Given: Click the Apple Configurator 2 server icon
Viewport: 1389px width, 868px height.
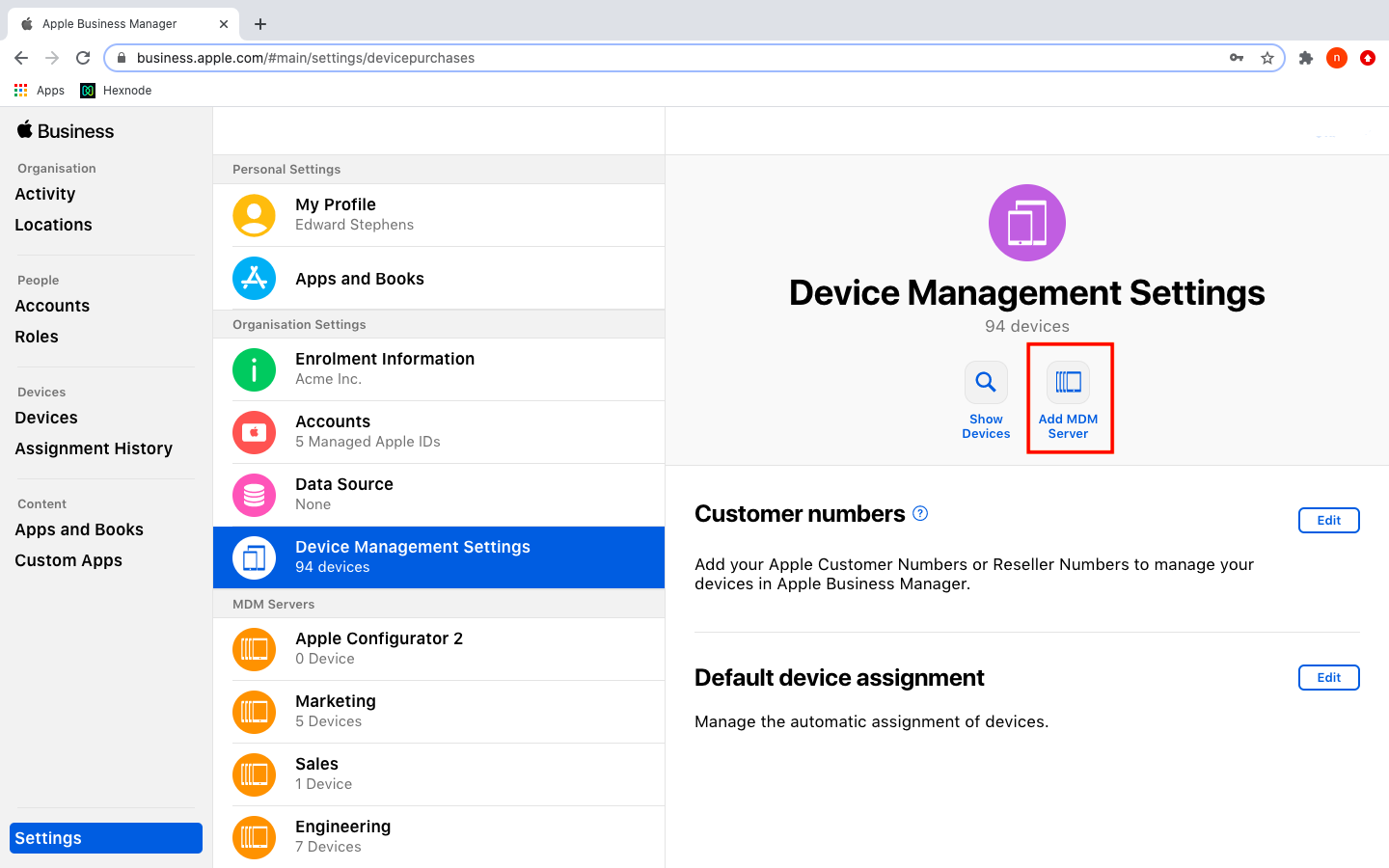Looking at the screenshot, I should click(254, 649).
